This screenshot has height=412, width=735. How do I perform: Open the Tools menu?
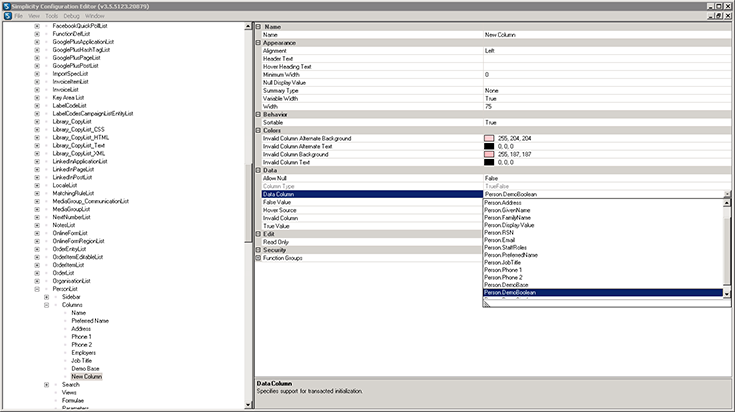(52, 16)
